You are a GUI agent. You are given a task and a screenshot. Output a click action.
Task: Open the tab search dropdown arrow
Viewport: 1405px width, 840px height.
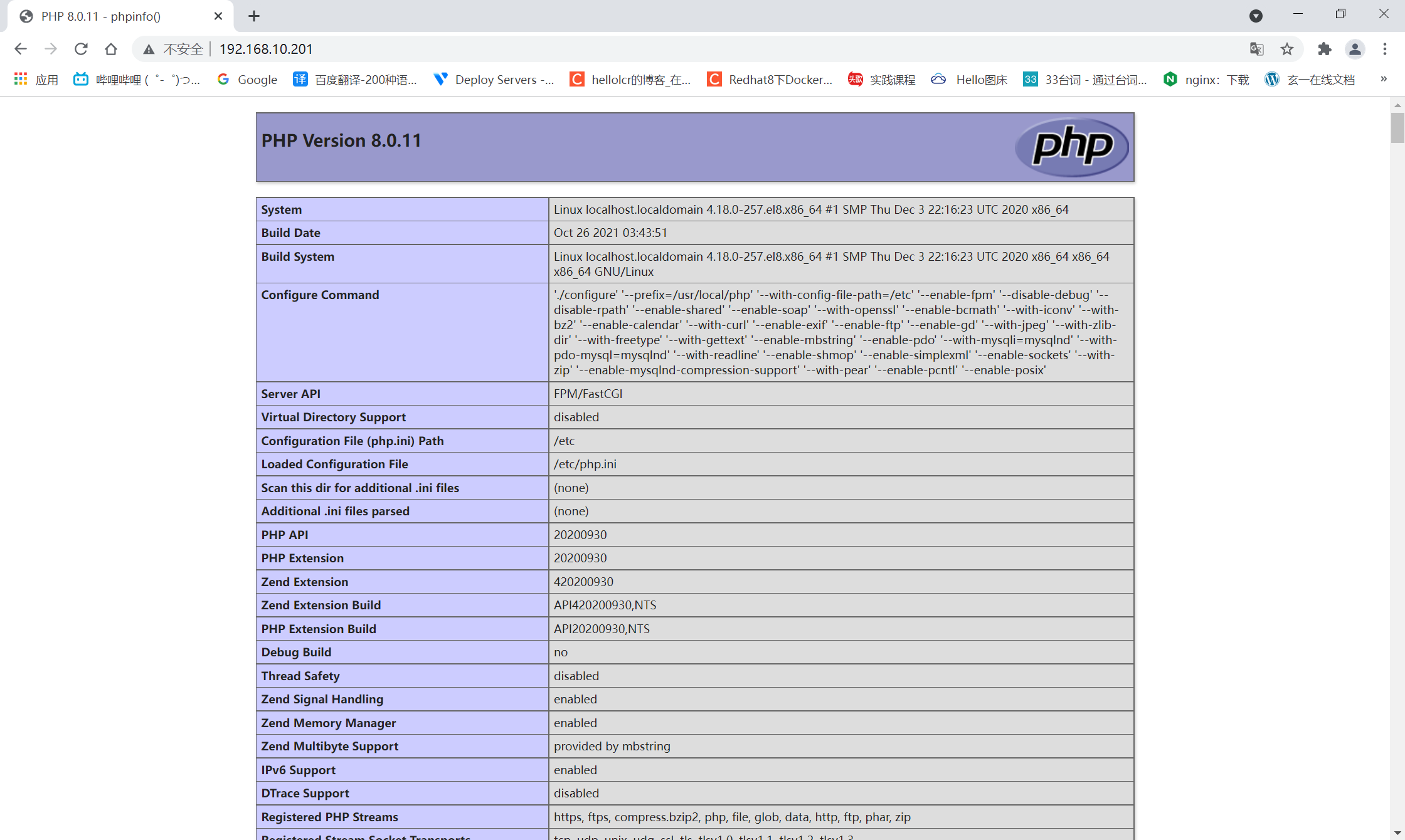(x=1256, y=16)
